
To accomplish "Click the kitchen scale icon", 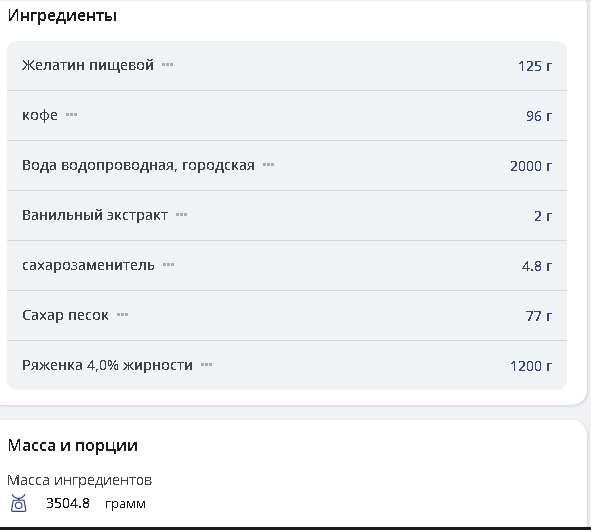I will [x=18, y=503].
